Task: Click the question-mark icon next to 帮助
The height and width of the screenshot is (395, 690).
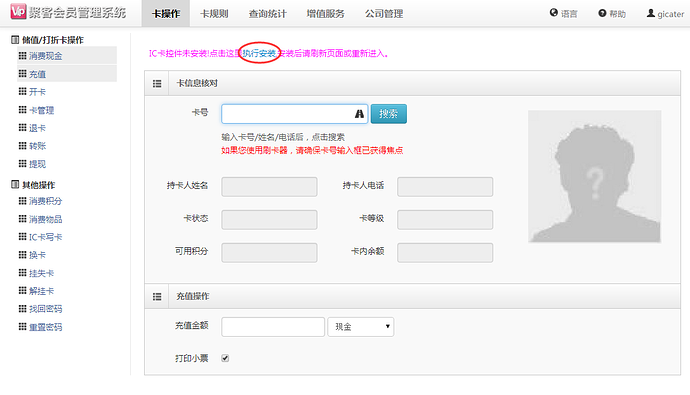Action: coord(602,13)
